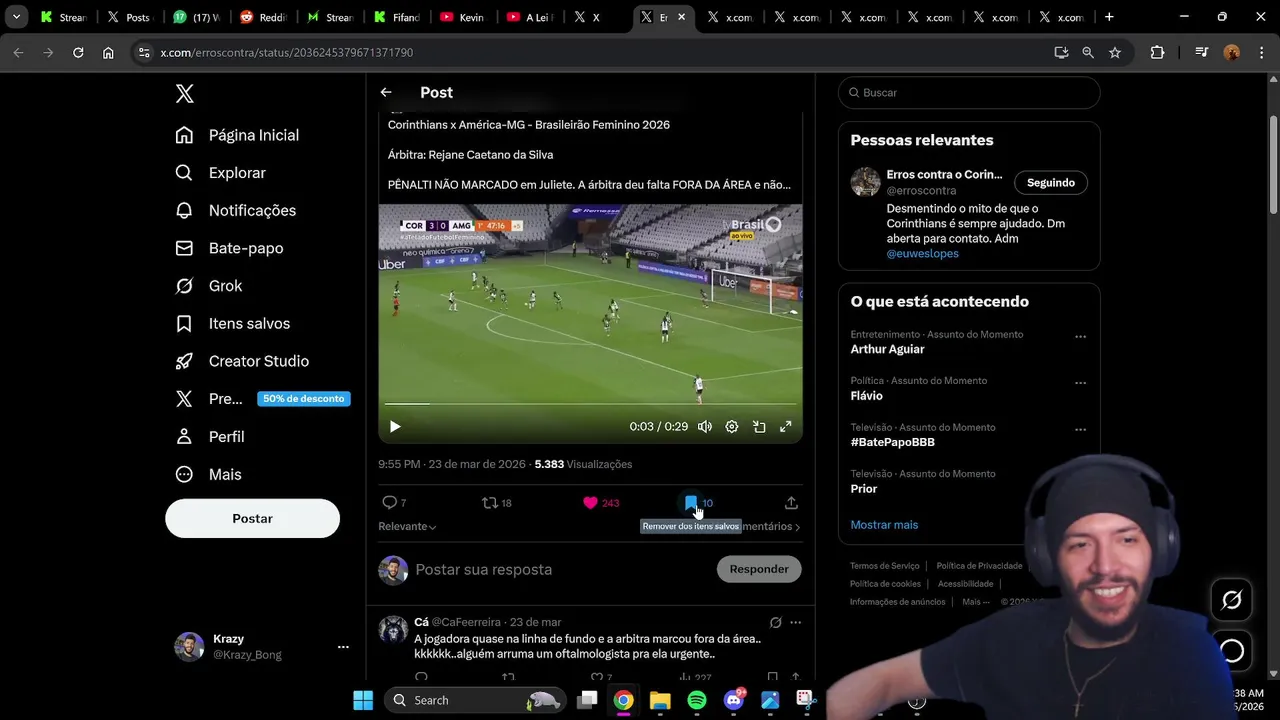The width and height of the screenshot is (1280, 720).
Task: Open Arthur Aguiar trending topic
Action: coord(887,349)
